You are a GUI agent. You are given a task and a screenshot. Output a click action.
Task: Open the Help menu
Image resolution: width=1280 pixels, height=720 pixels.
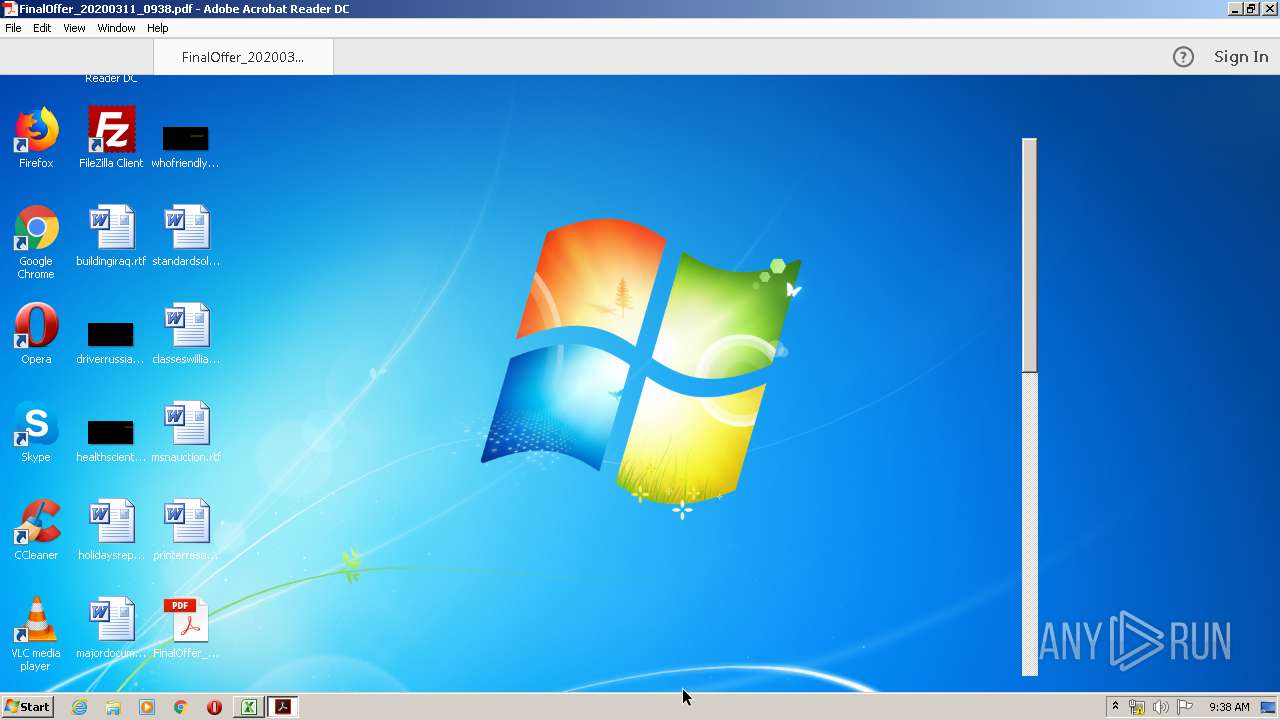(158, 28)
